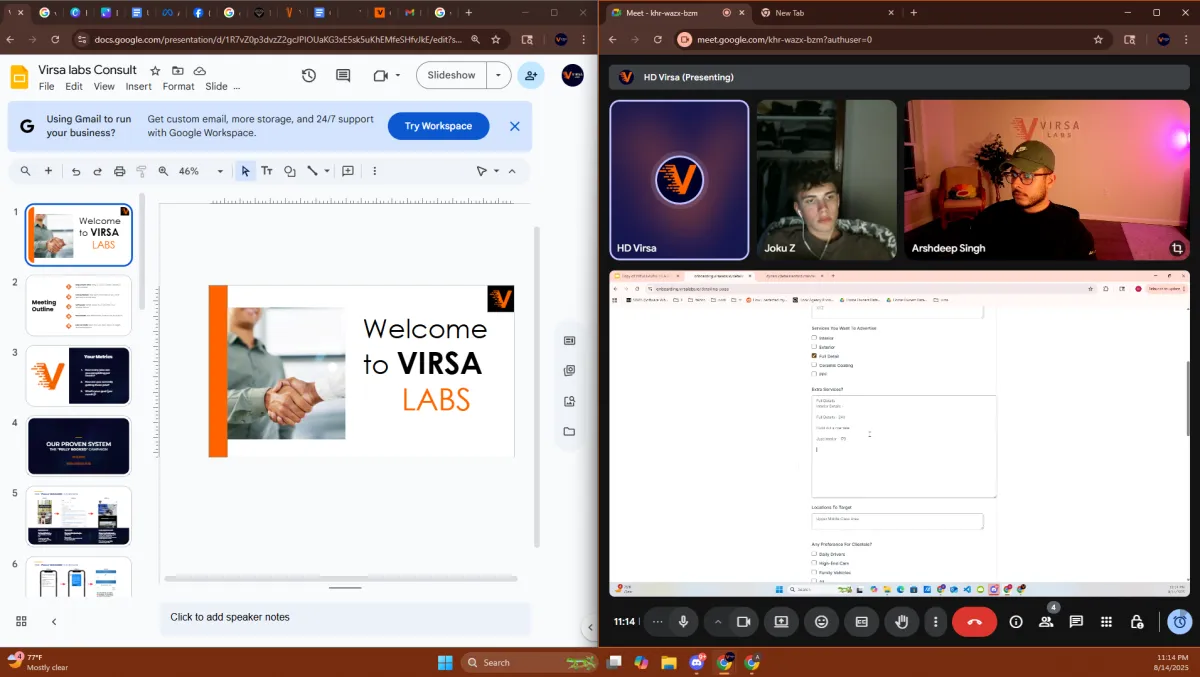Leave the call with red hang-up button

pos(975,621)
